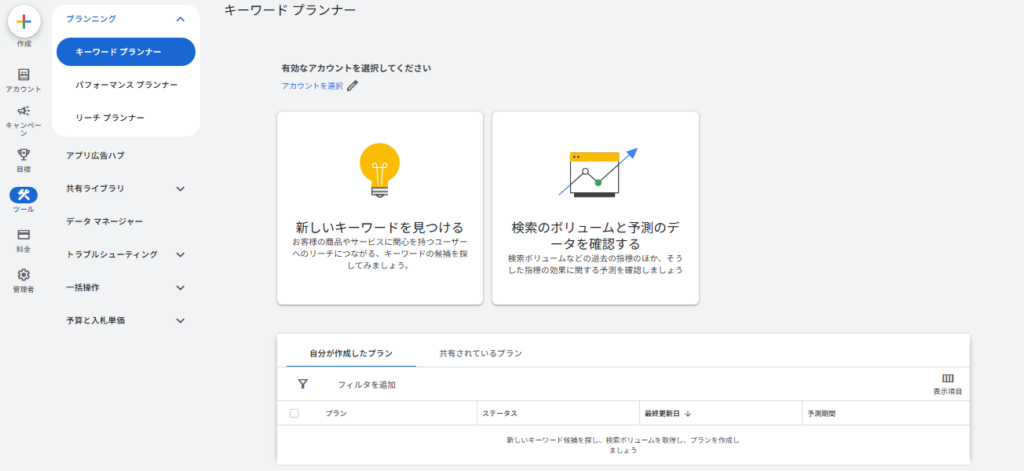Open the 管理者 gear icon
Viewport: 1024px width, 471px height.
(x=24, y=275)
